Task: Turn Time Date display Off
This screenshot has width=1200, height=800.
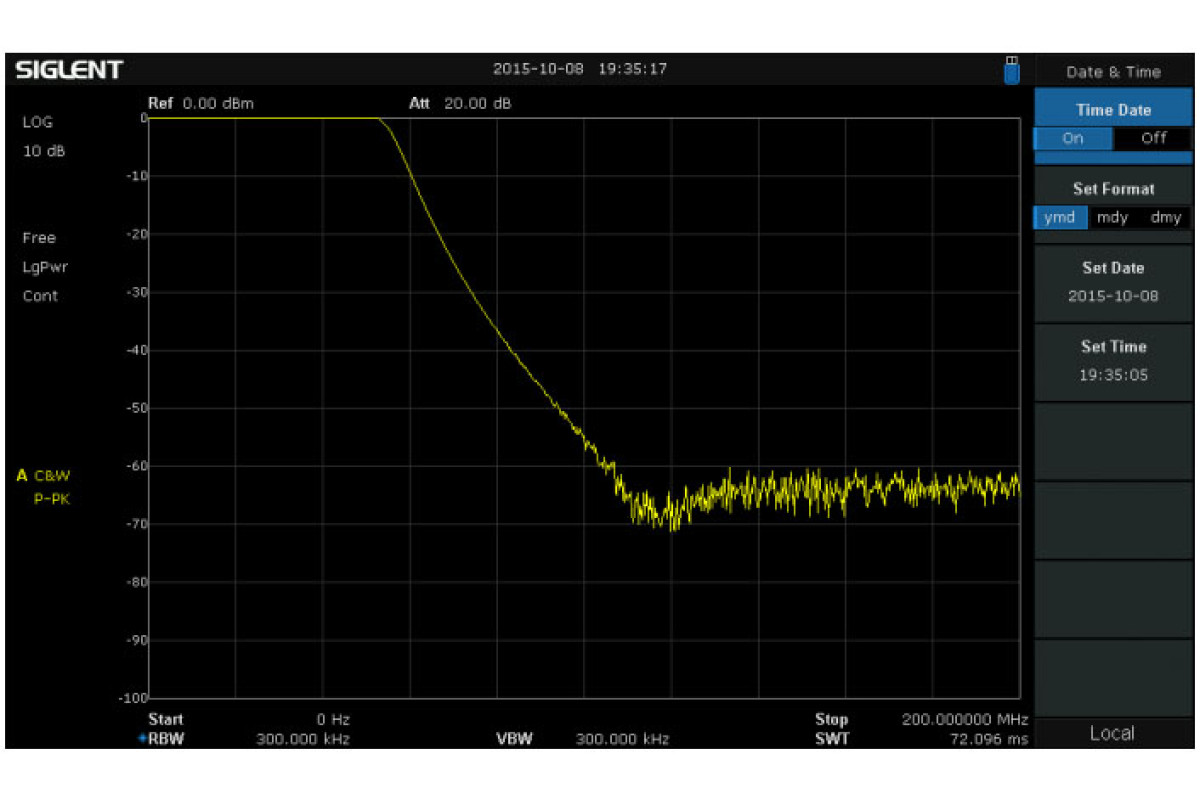Action: point(1153,138)
